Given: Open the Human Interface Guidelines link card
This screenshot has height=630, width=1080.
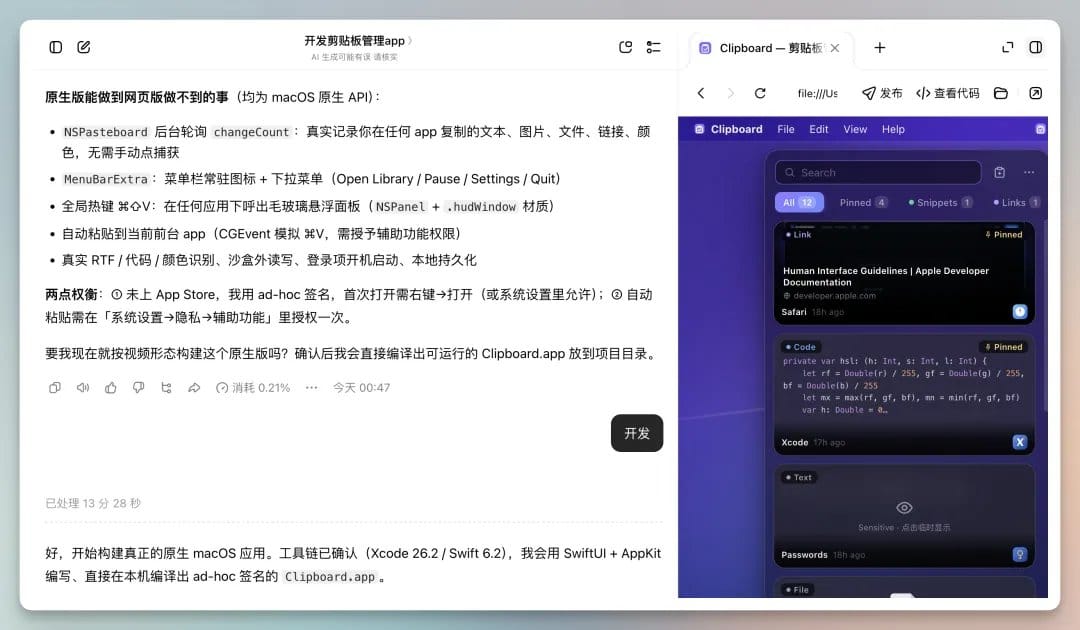Looking at the screenshot, I should tap(904, 273).
